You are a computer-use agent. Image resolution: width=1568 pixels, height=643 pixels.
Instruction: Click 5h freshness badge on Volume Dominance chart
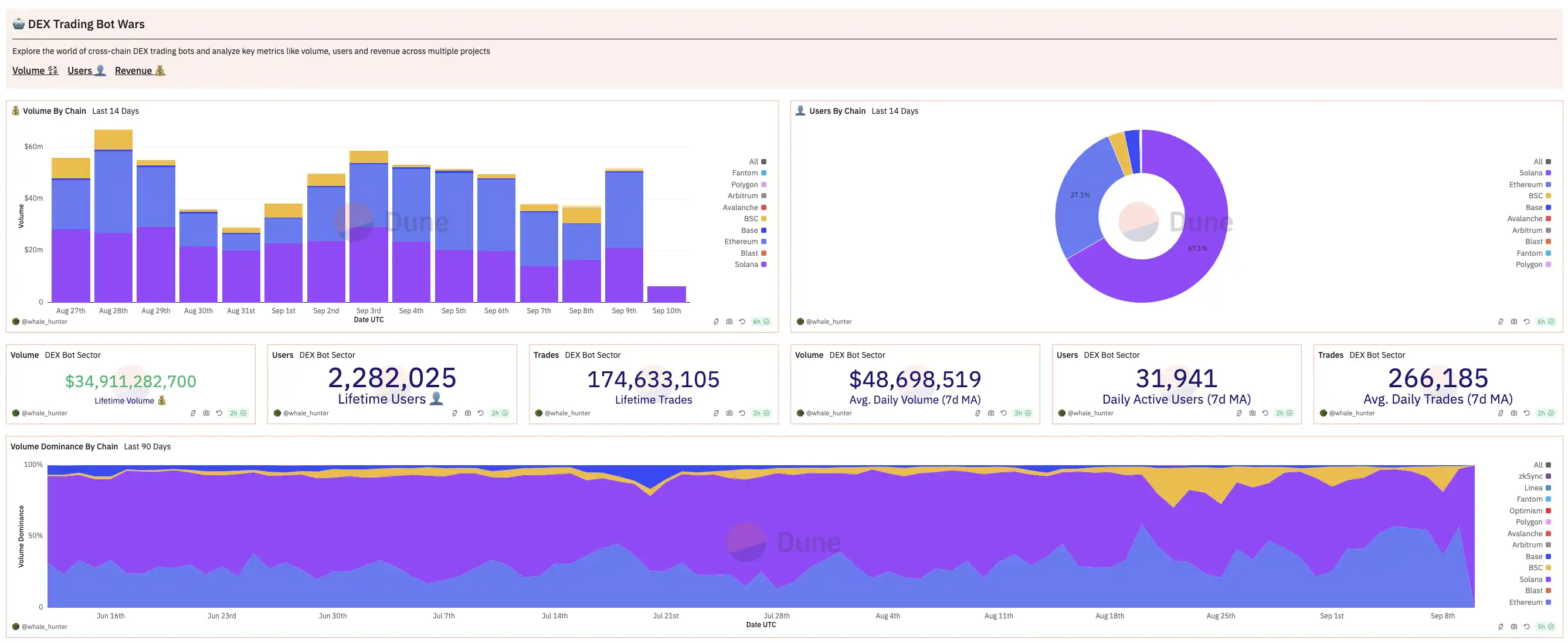(x=1546, y=627)
